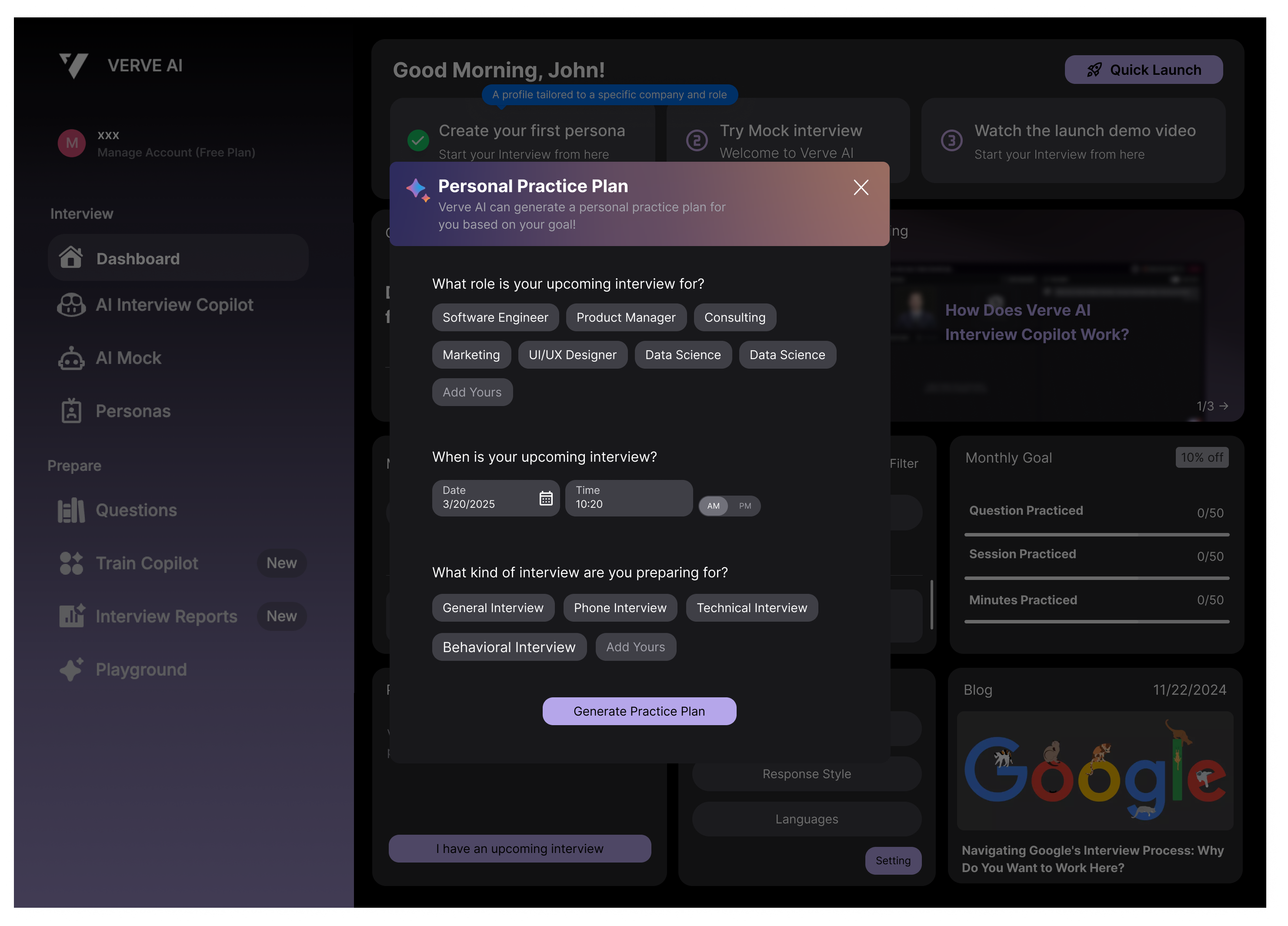Click the Verve AI logo icon
This screenshot has width=1288, height=926.
[74, 66]
